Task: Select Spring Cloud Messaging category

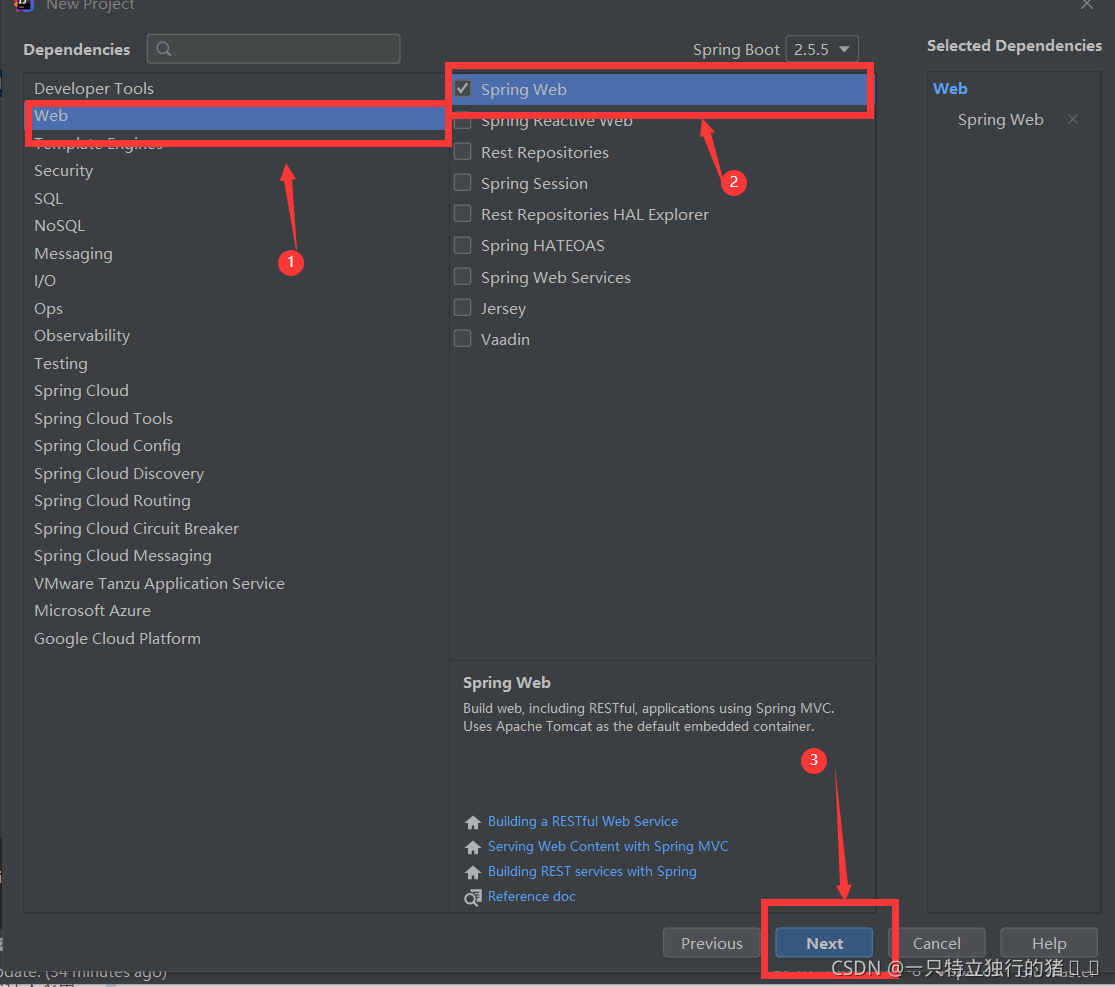Action: 235,556
